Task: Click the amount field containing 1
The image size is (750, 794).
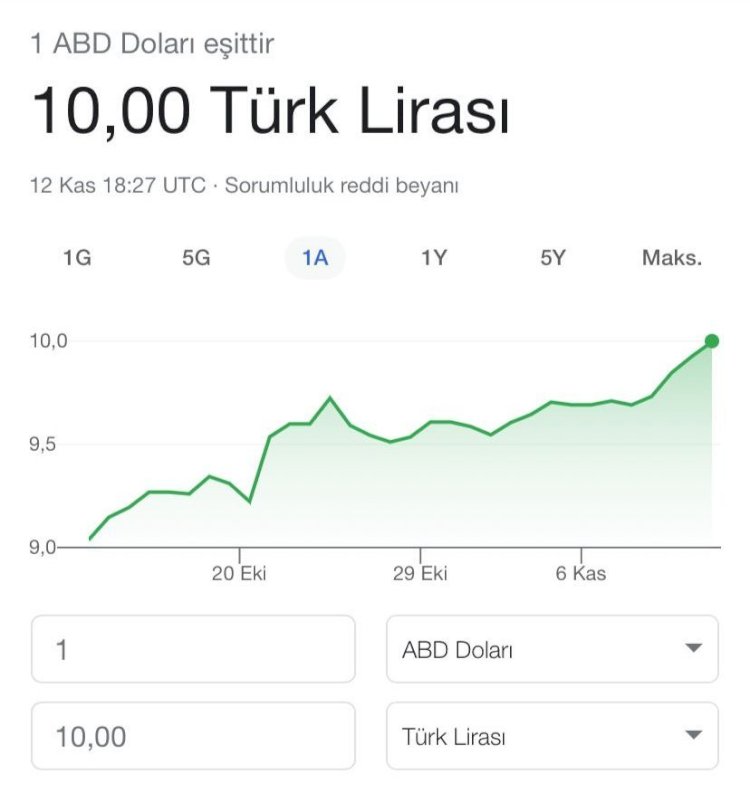Action: click(193, 649)
